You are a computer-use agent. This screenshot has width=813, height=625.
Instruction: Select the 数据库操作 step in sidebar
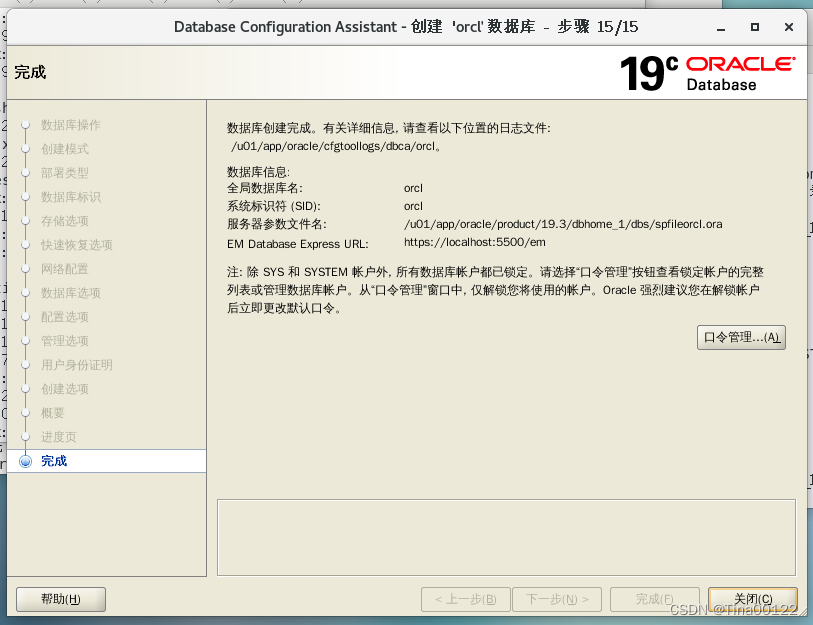(x=71, y=125)
